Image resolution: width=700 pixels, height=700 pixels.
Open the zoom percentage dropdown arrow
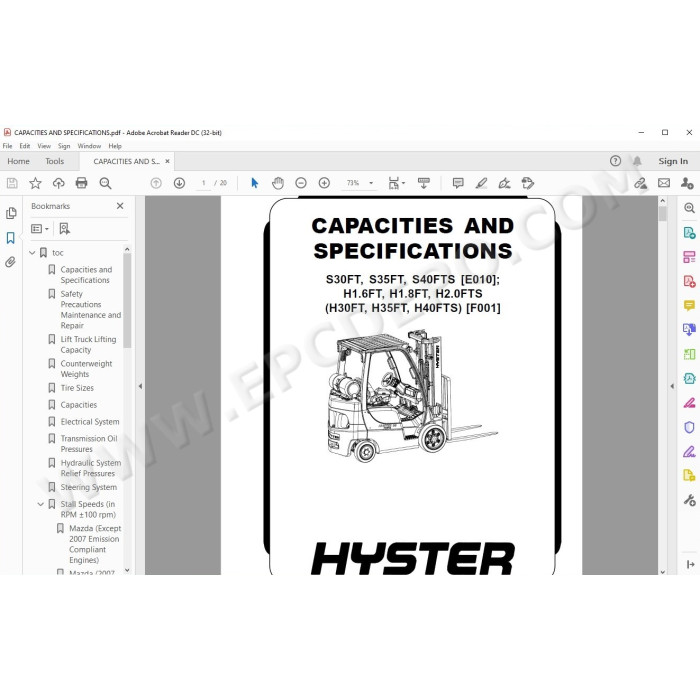pyautogui.click(x=371, y=183)
